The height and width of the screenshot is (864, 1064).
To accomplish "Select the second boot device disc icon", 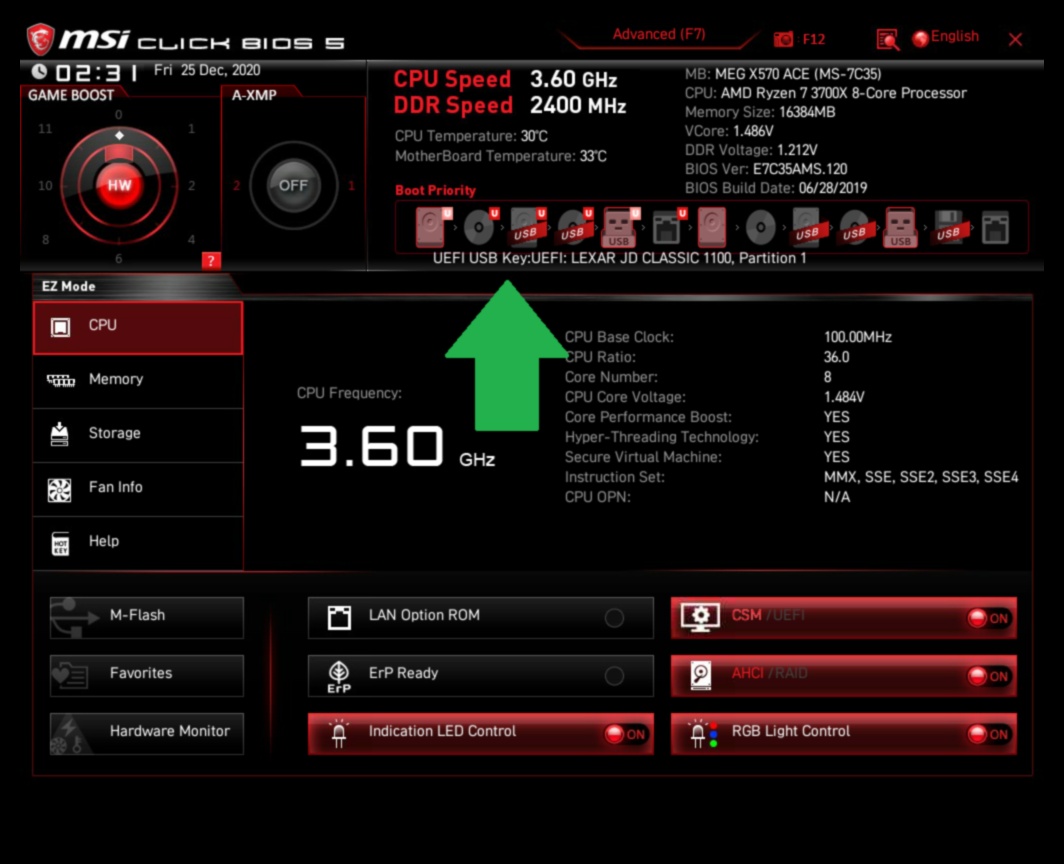I will click(x=479, y=228).
